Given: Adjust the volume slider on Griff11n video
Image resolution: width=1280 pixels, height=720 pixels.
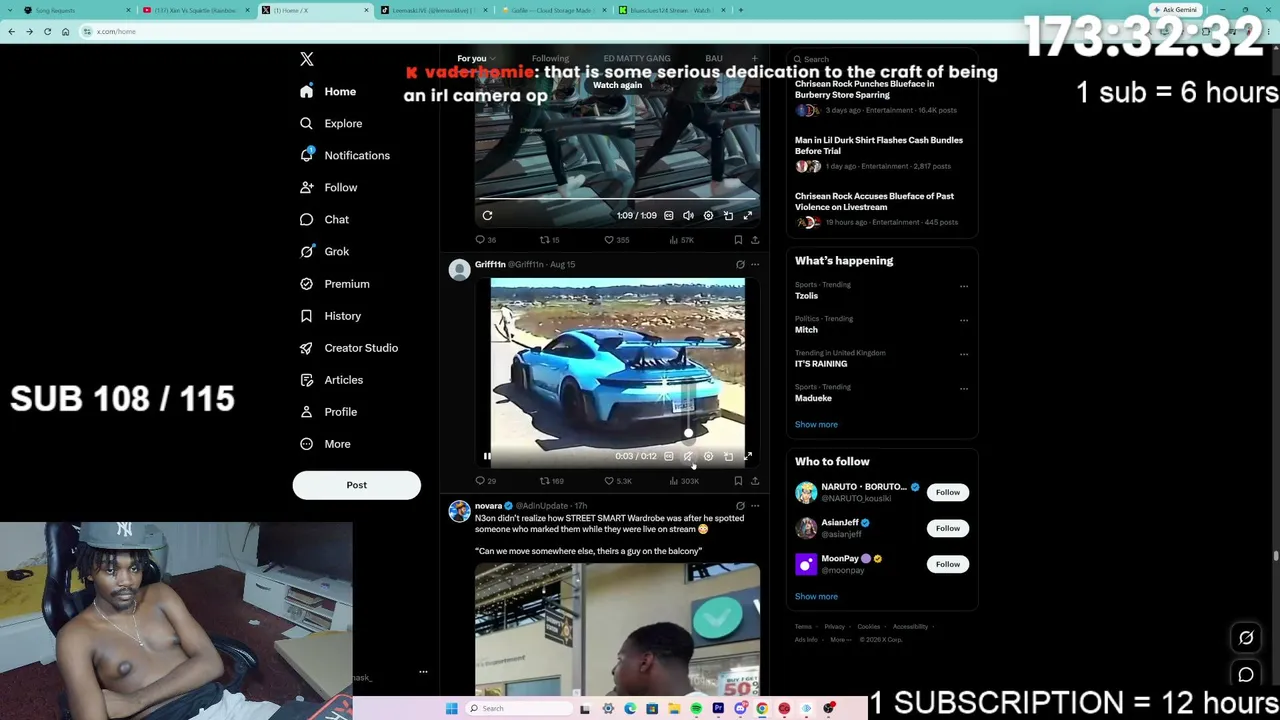Looking at the screenshot, I should point(688,434).
